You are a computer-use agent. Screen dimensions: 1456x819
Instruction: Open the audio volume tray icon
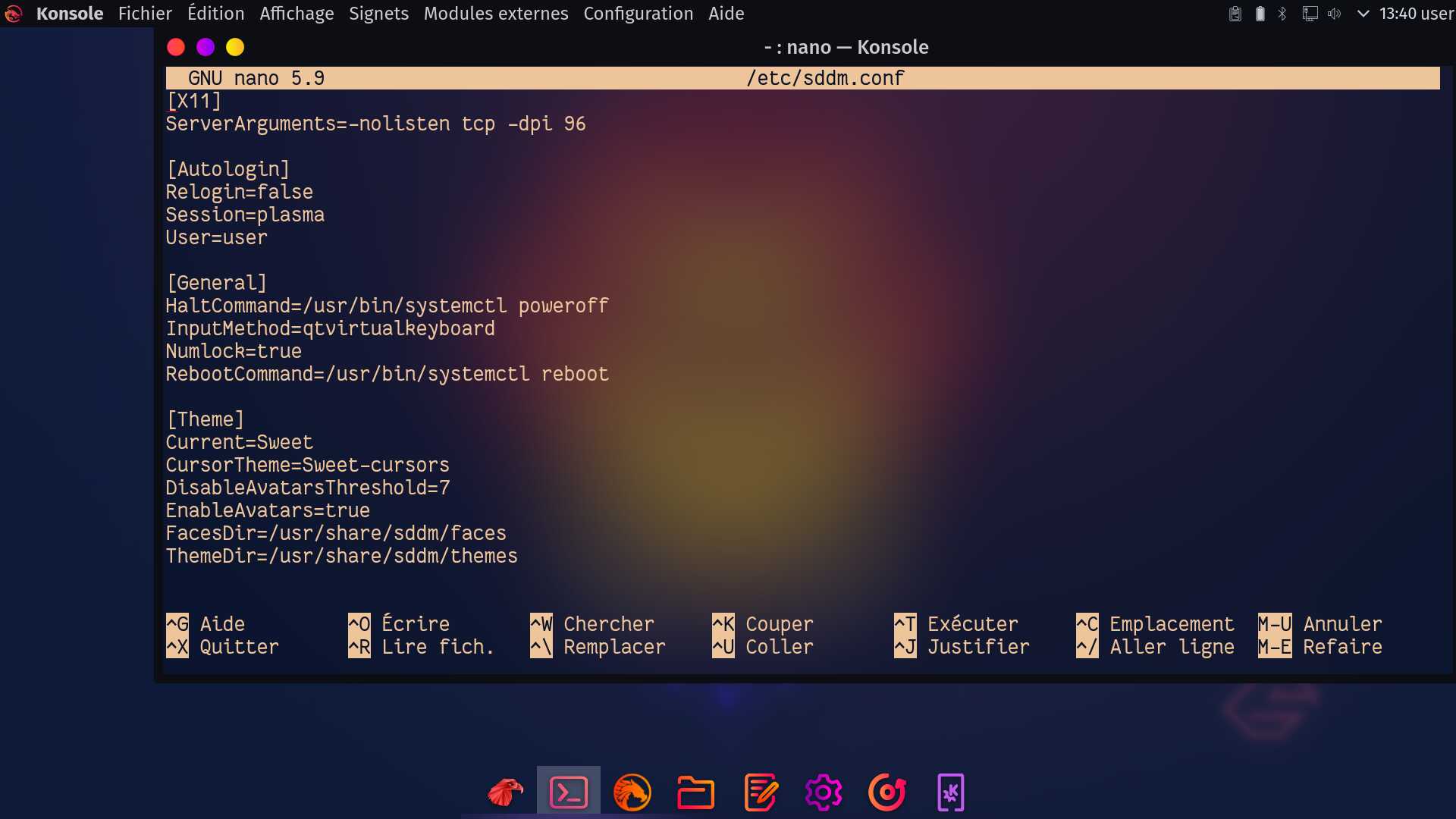coord(1335,14)
